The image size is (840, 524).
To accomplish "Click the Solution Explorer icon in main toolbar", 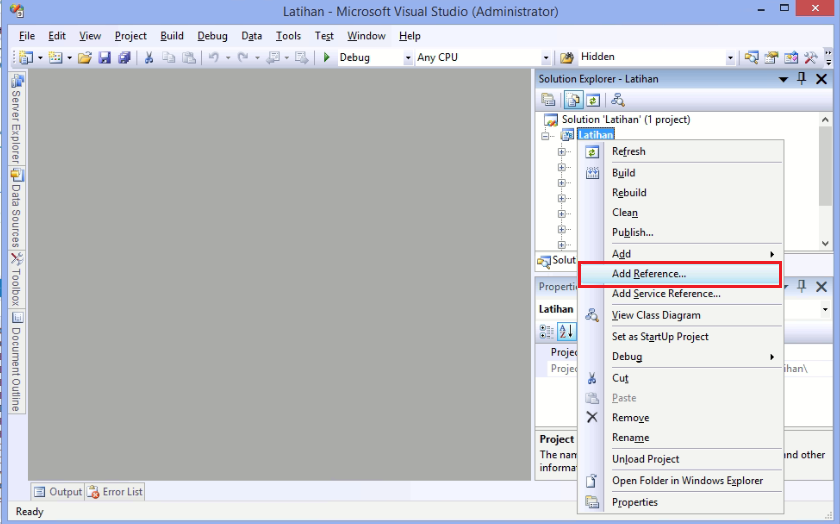I will 752,57.
